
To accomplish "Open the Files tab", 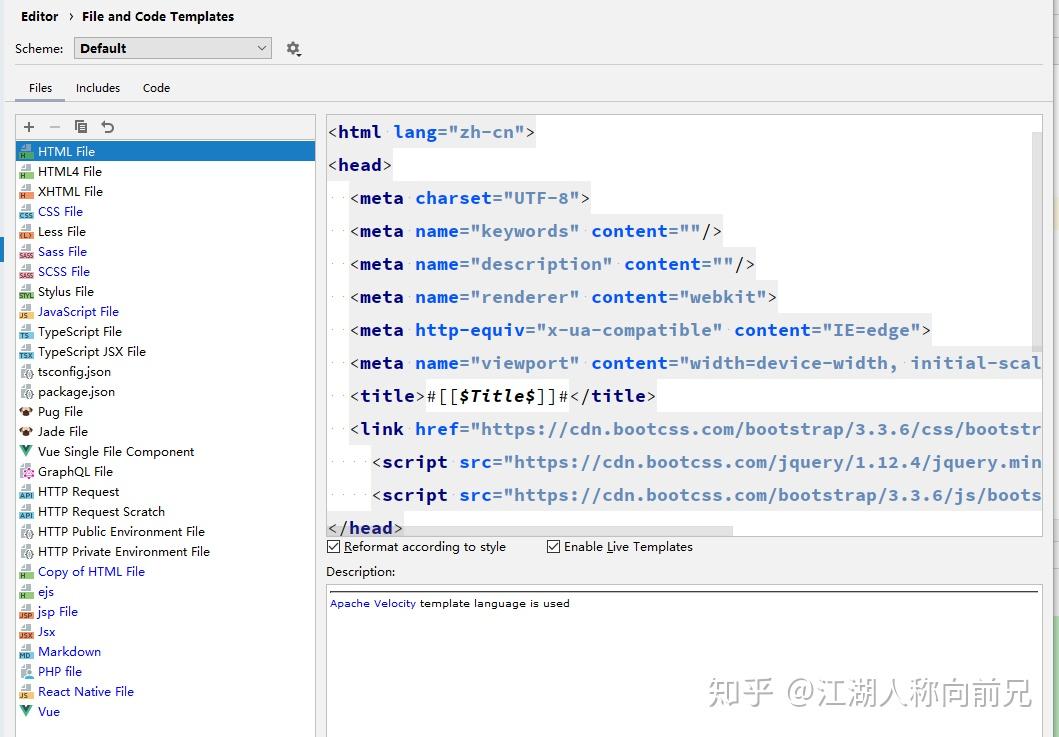I will [x=40, y=88].
